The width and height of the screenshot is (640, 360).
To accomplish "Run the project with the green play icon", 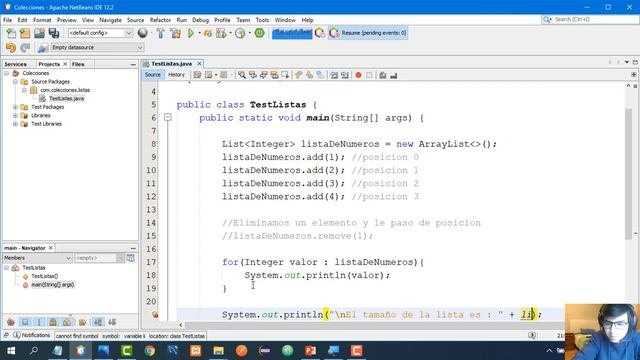I will (x=191, y=33).
